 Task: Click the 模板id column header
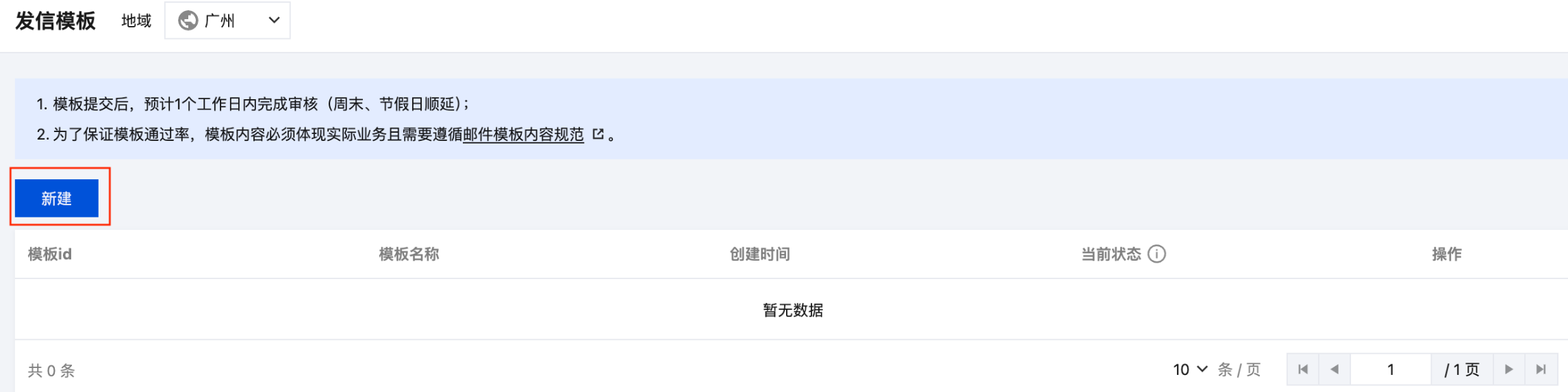pyautogui.click(x=50, y=254)
